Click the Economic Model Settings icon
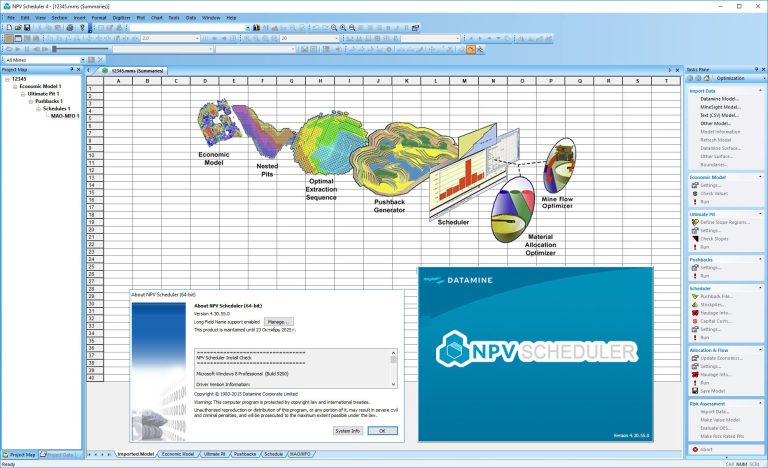The width and height of the screenshot is (768, 468). 695,185
